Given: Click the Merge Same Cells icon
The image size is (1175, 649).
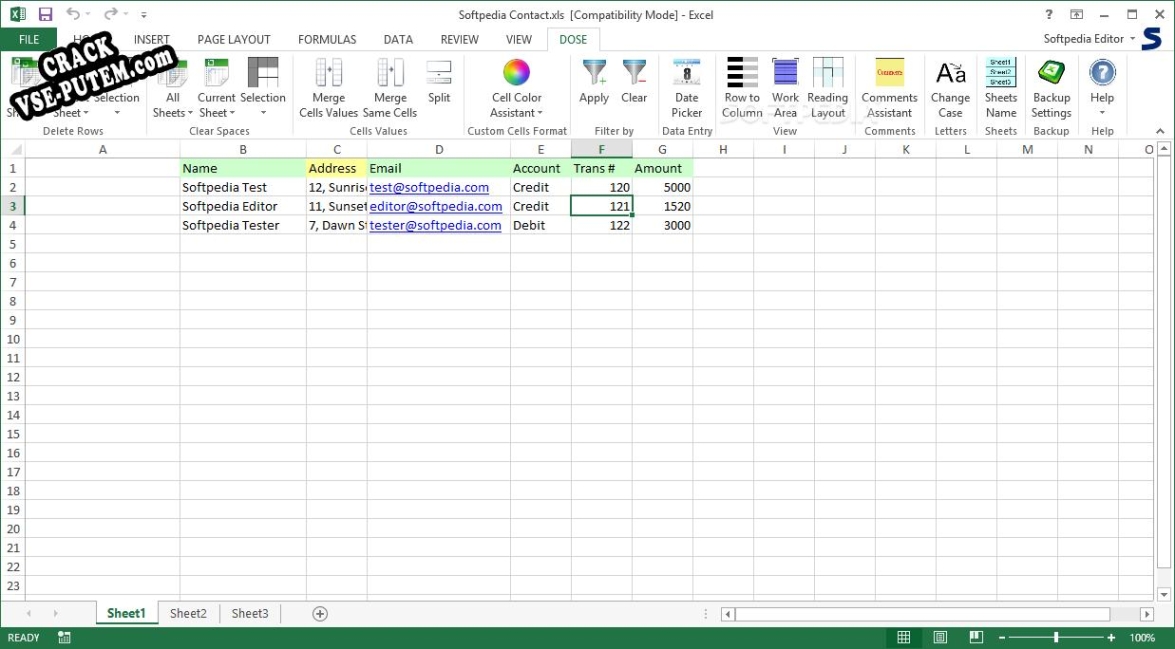Looking at the screenshot, I should [390, 74].
